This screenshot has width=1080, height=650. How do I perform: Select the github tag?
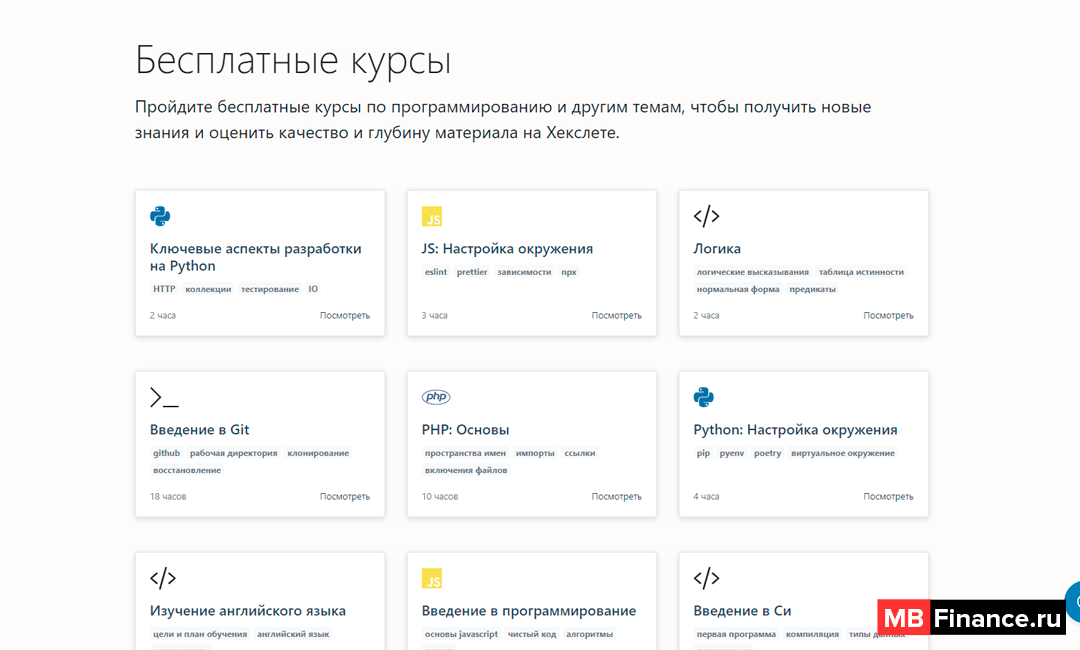point(166,453)
